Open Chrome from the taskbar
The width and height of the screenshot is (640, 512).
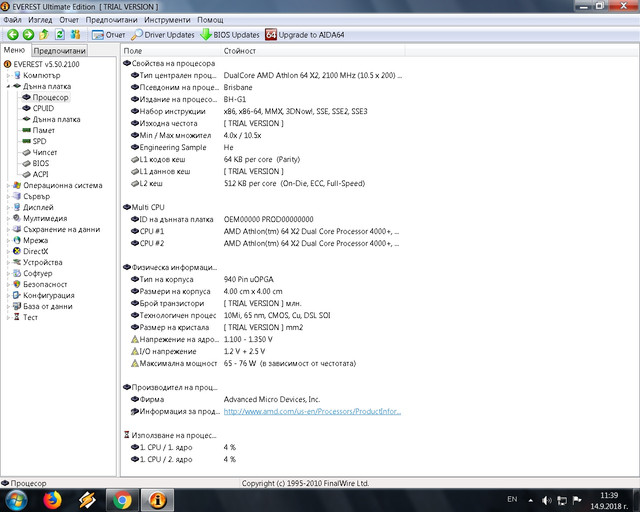pyautogui.click(x=122, y=500)
